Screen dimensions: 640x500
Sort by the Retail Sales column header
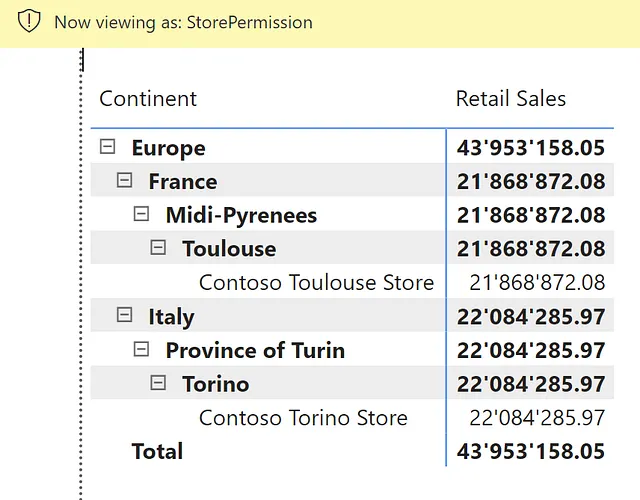(x=510, y=99)
